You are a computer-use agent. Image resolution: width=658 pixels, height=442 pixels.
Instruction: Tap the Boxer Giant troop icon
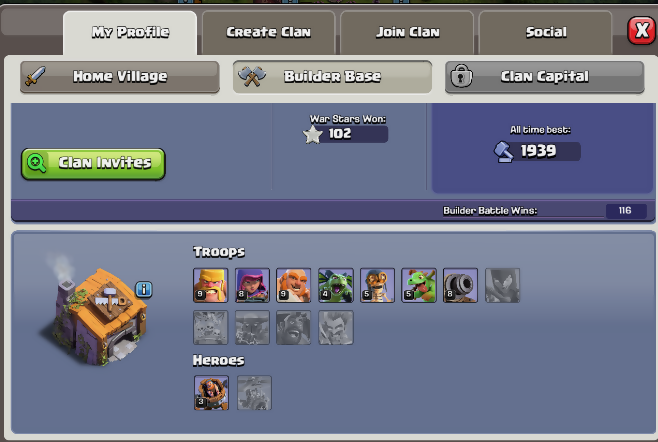[x=294, y=285]
